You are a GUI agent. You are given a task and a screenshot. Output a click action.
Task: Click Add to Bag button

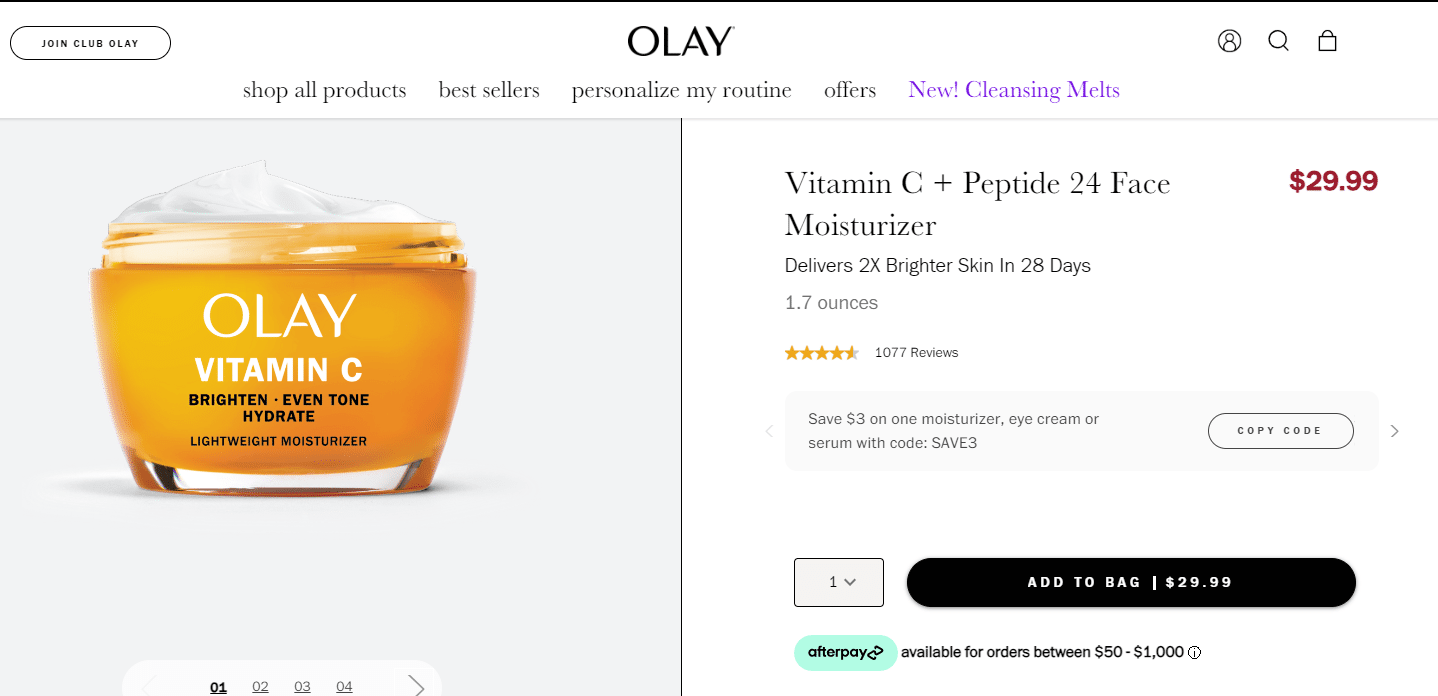tap(1130, 582)
